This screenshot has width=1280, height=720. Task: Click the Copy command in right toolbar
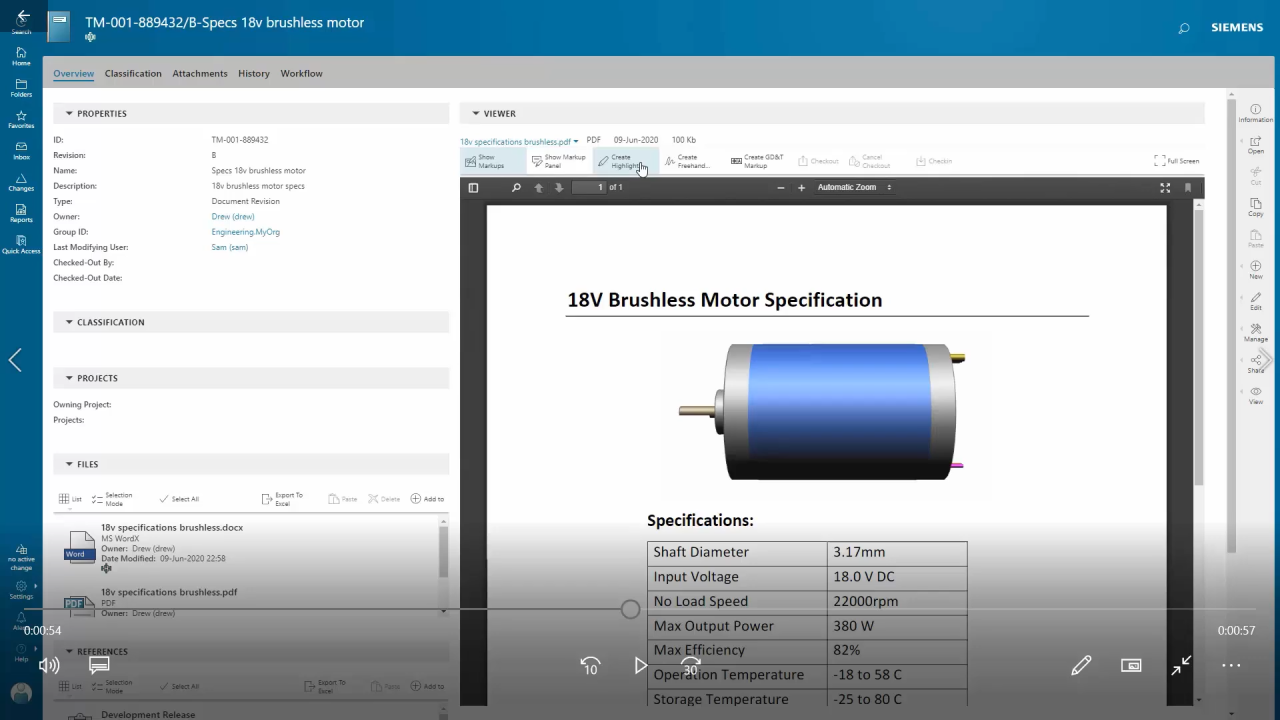click(x=1256, y=207)
